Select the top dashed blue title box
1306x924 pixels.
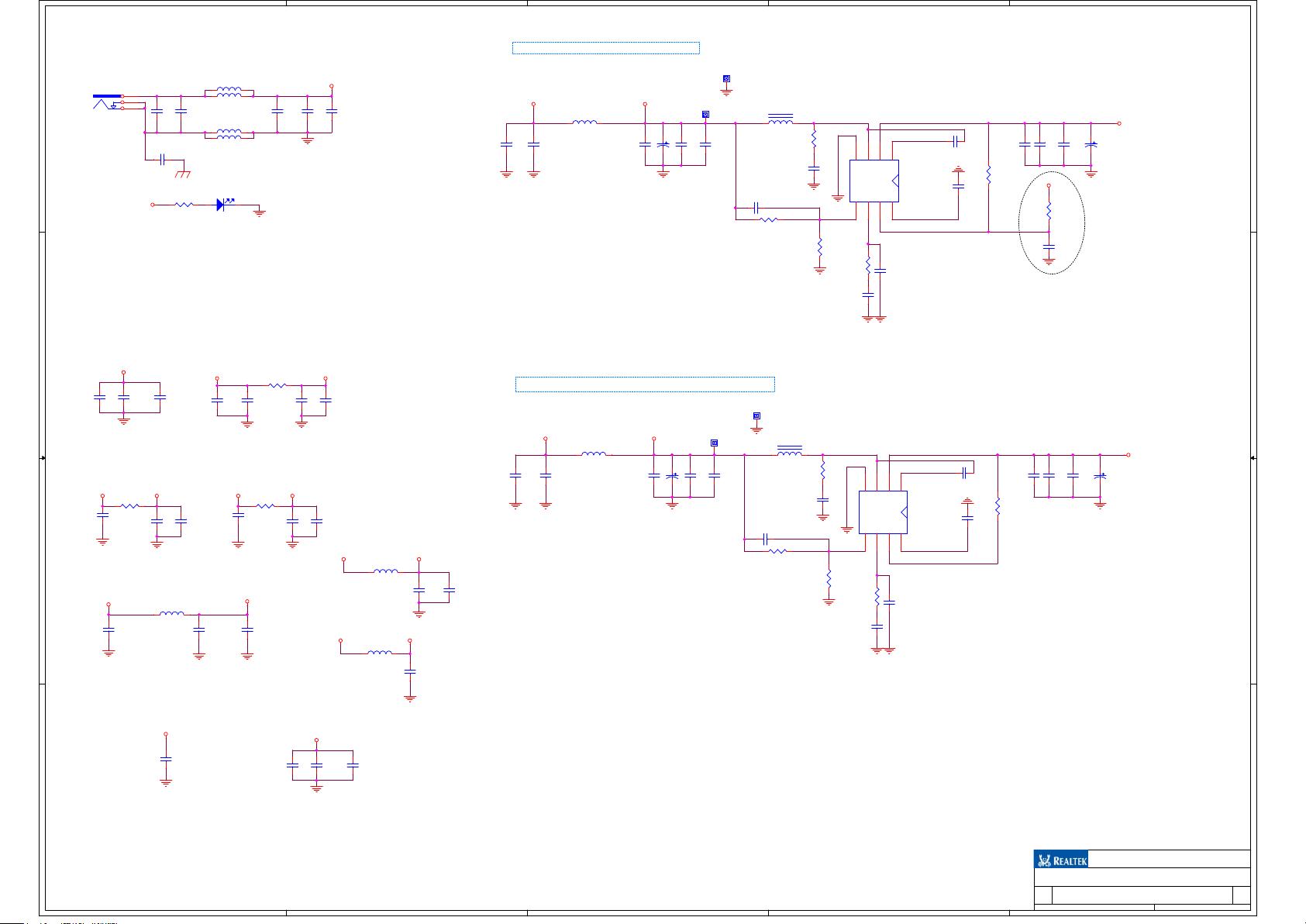click(605, 48)
